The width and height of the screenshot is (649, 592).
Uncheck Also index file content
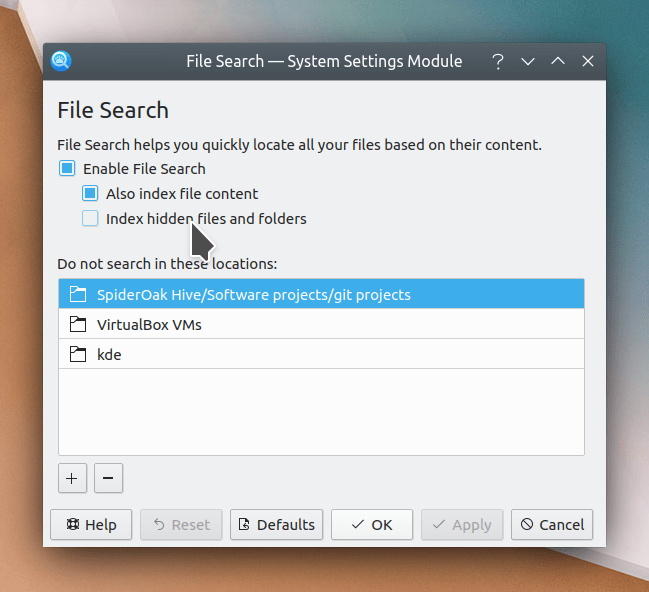click(90, 194)
